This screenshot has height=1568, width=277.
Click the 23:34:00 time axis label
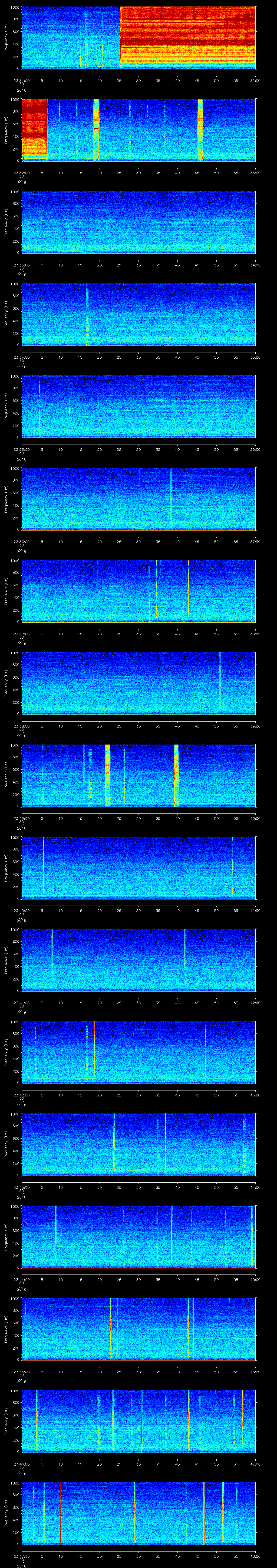pyautogui.click(x=21, y=357)
